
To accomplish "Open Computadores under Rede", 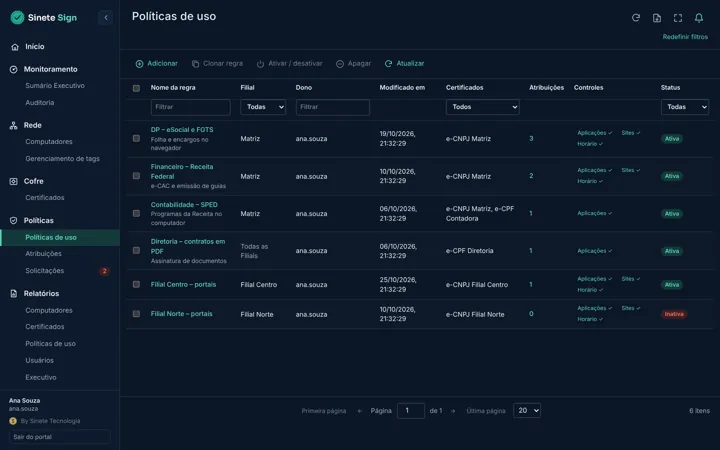I will point(49,142).
